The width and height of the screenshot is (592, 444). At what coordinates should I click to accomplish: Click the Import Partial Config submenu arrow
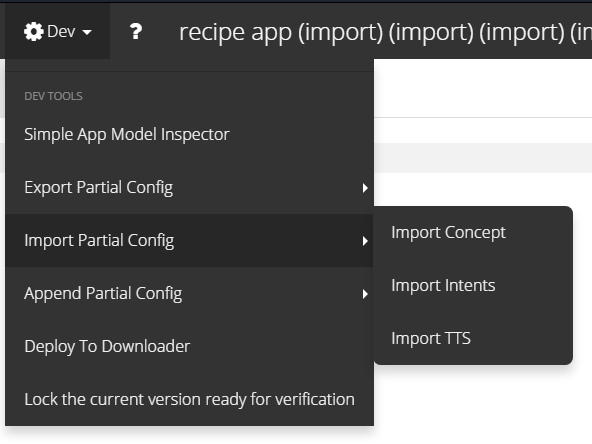click(x=365, y=241)
